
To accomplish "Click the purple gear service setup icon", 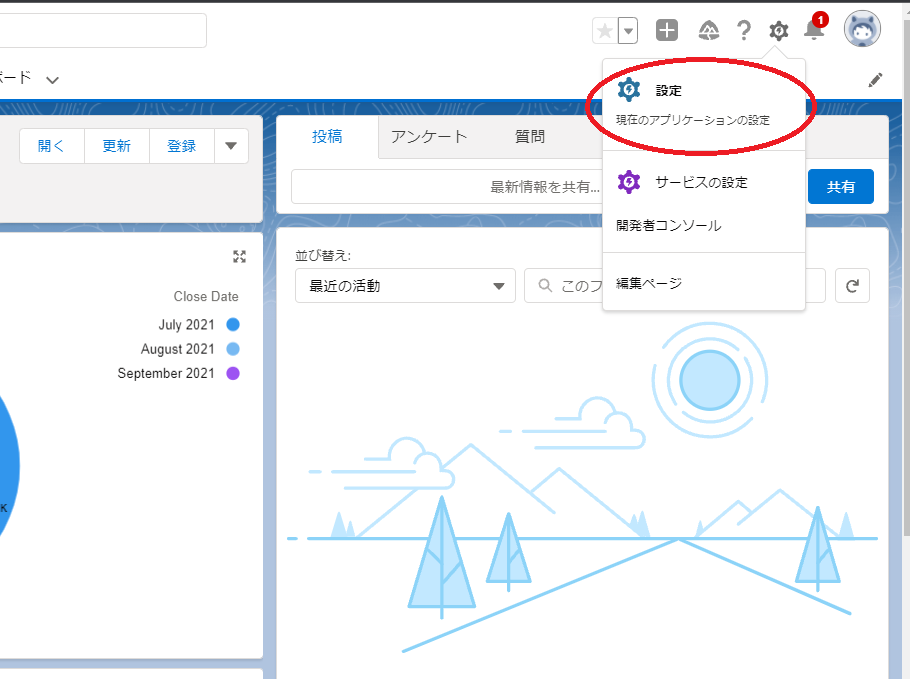I will pos(629,182).
